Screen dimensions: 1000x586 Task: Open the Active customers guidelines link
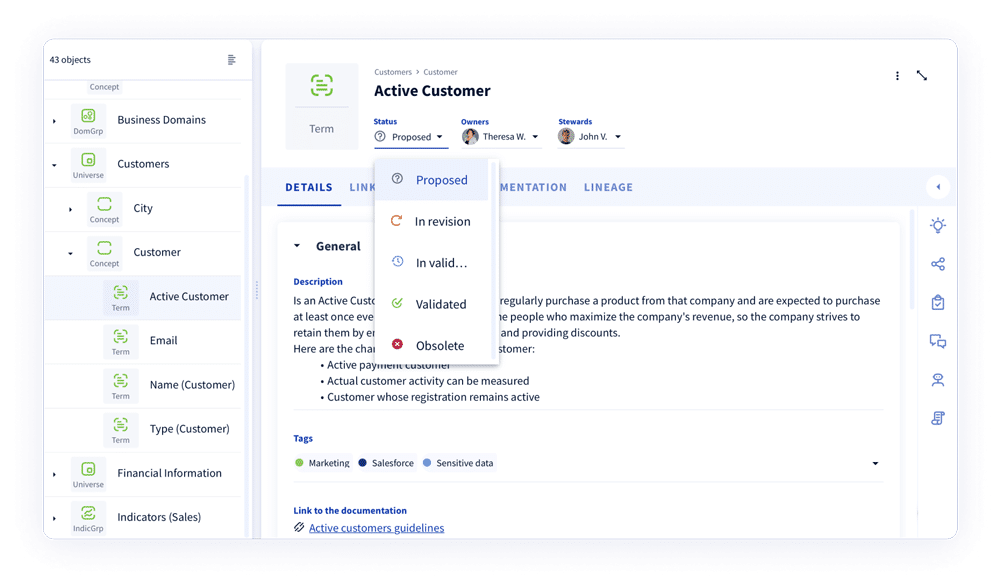click(376, 528)
